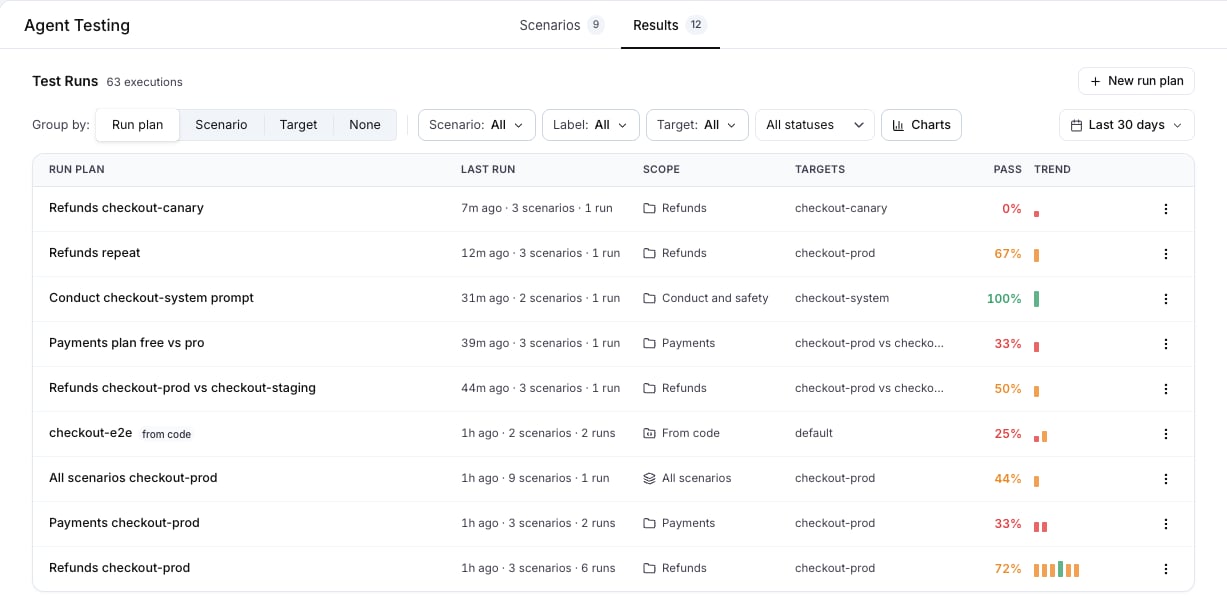Click layers icon beside All scenarios scope
The width and height of the screenshot is (1227, 604).
[x=649, y=478]
